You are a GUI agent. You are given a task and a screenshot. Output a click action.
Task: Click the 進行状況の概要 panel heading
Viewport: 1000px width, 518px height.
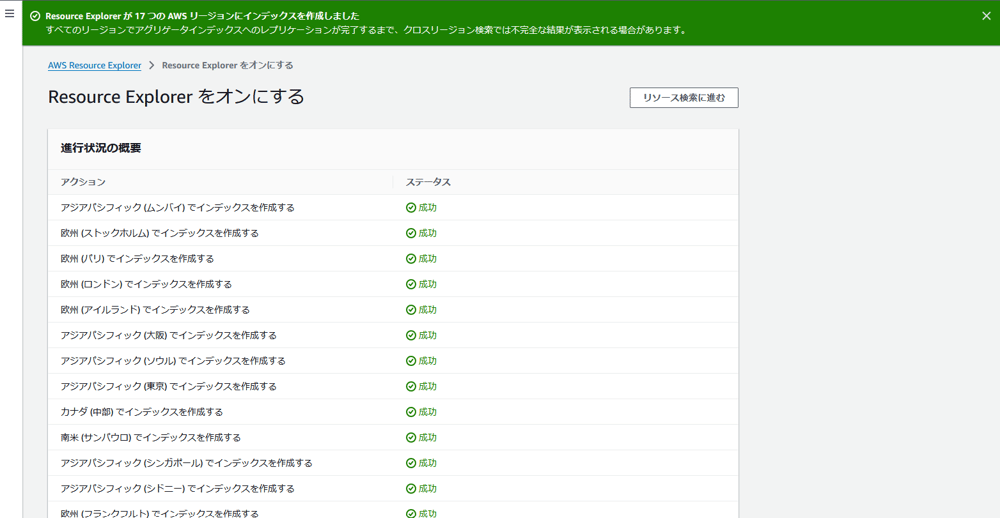[101, 148]
